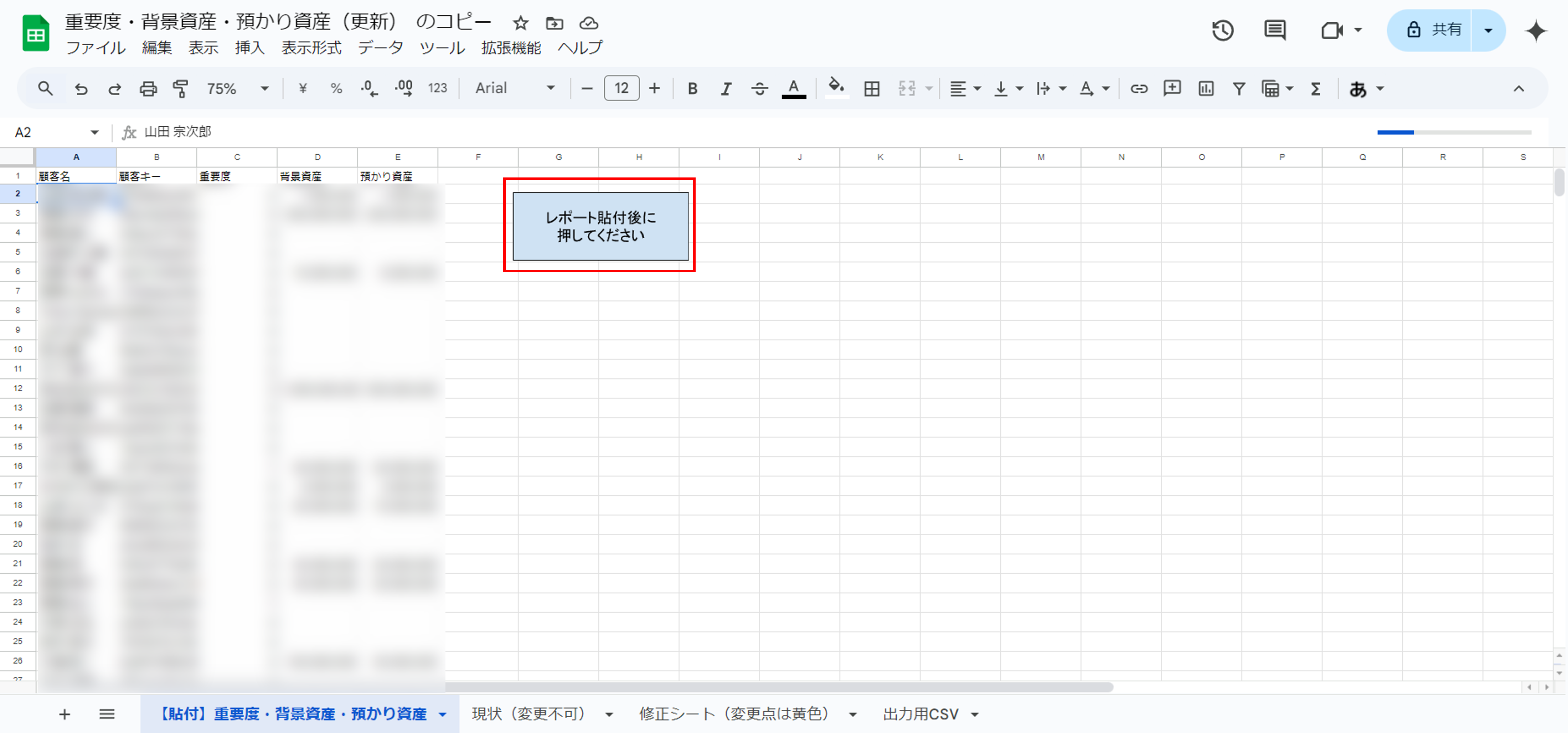Viewport: 1568px width, 733px height.
Task: Open the 拡張機能 menu
Action: tap(511, 48)
